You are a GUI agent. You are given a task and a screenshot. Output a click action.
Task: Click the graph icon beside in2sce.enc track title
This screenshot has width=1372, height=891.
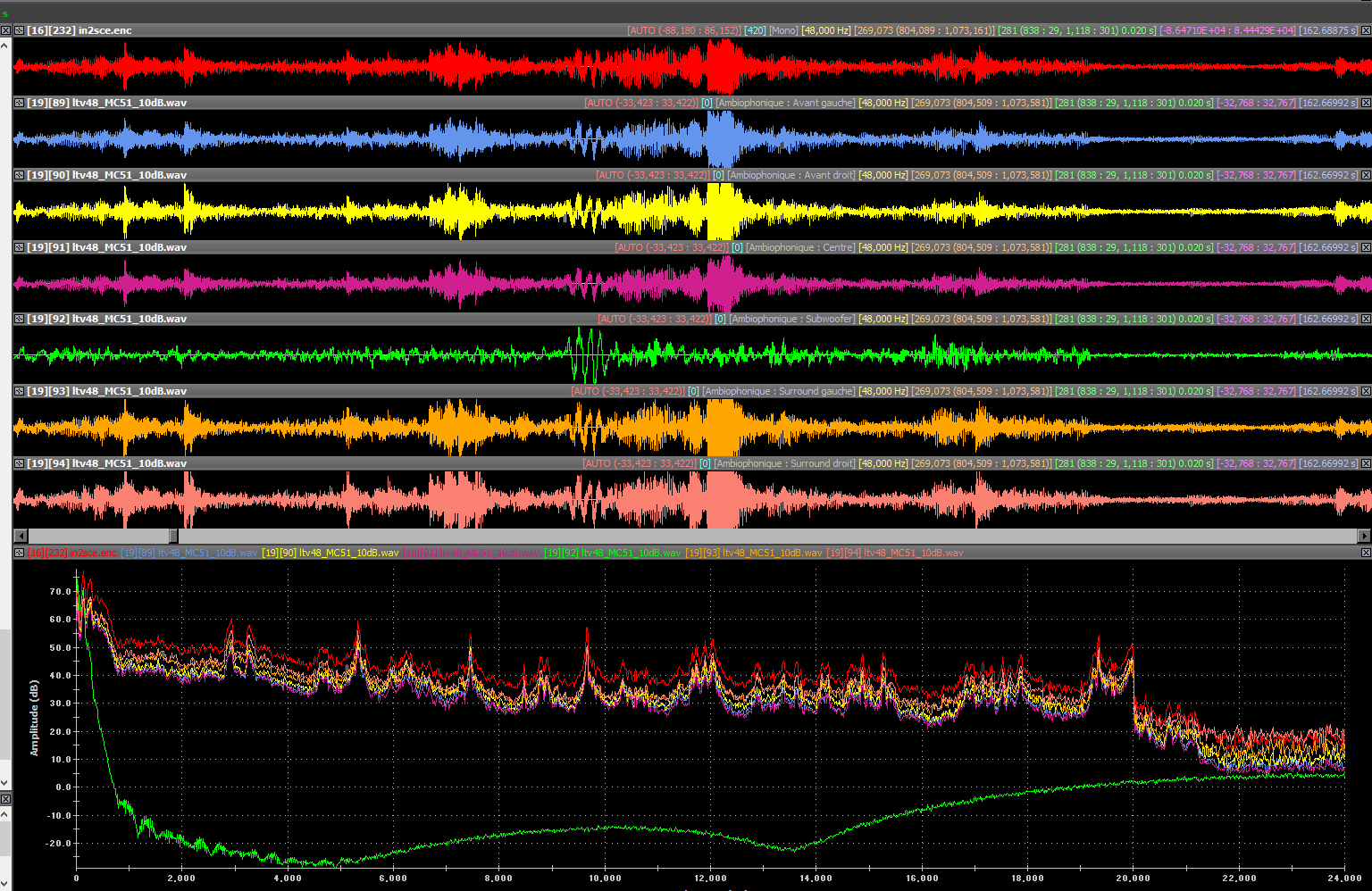click(x=19, y=30)
